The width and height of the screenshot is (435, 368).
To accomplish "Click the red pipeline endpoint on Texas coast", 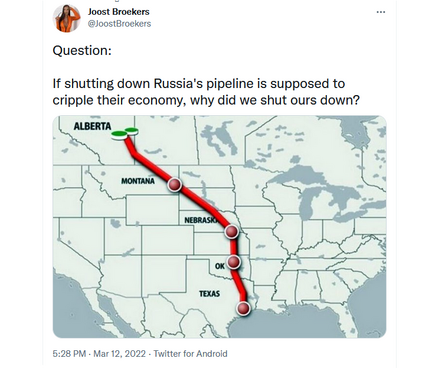I will (243, 308).
